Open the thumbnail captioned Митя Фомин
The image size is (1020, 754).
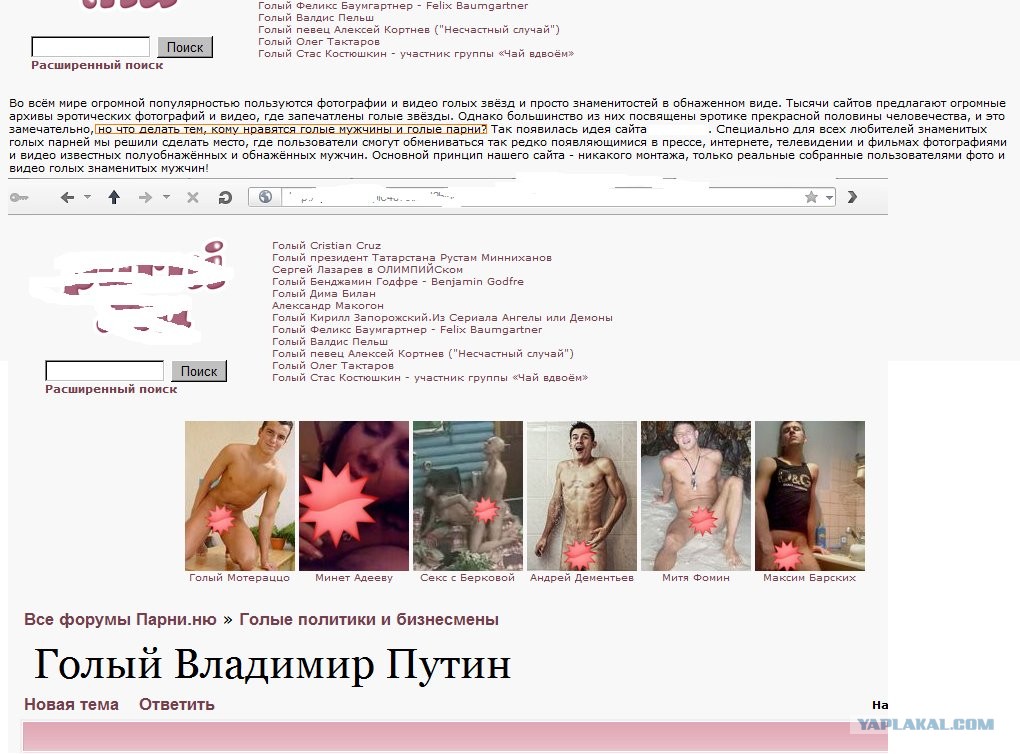coord(695,496)
